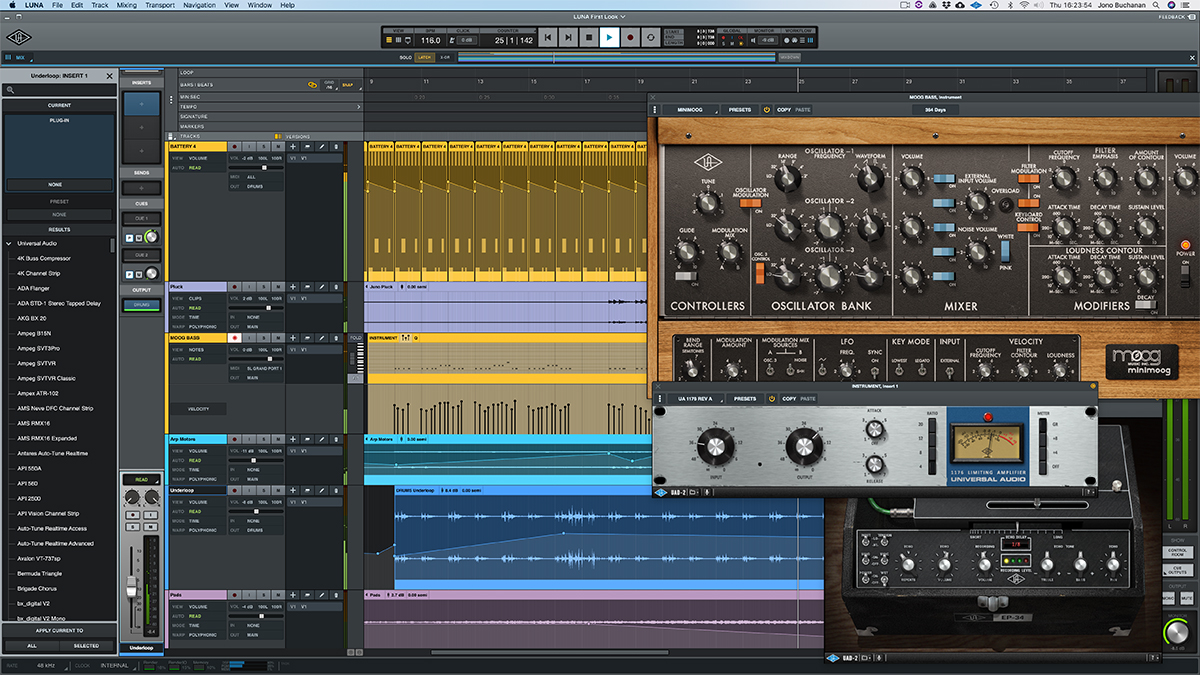This screenshot has width=1200, height=675.
Task: Open the Edit menu
Action: pos(76,5)
